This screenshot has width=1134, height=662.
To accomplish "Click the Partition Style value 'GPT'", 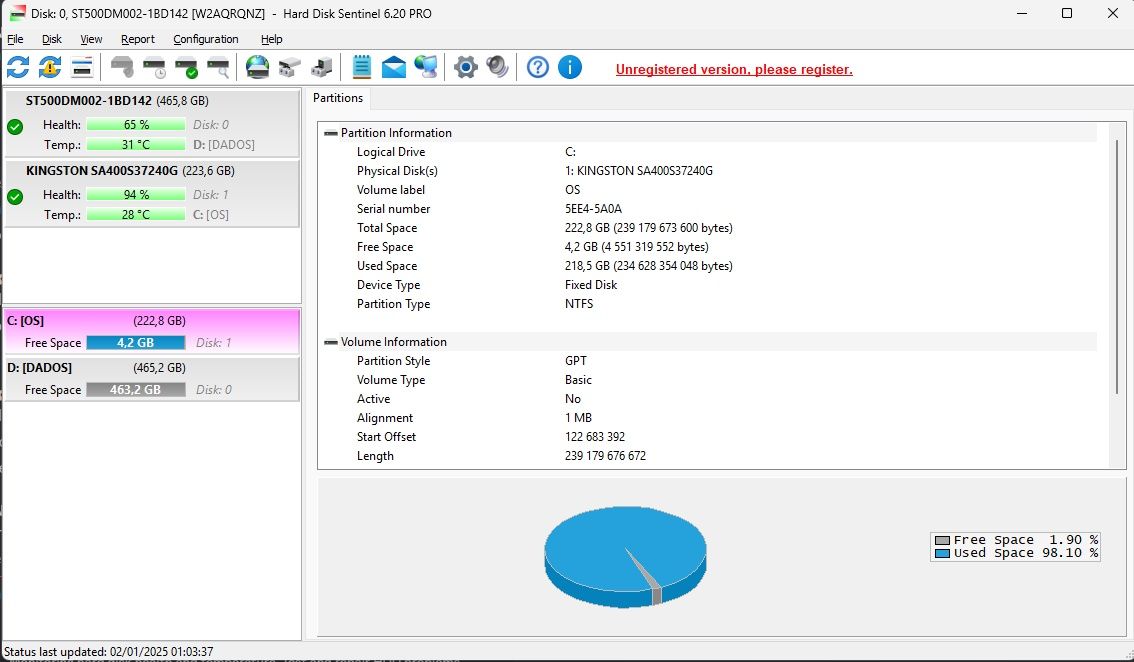I will tap(576, 361).
